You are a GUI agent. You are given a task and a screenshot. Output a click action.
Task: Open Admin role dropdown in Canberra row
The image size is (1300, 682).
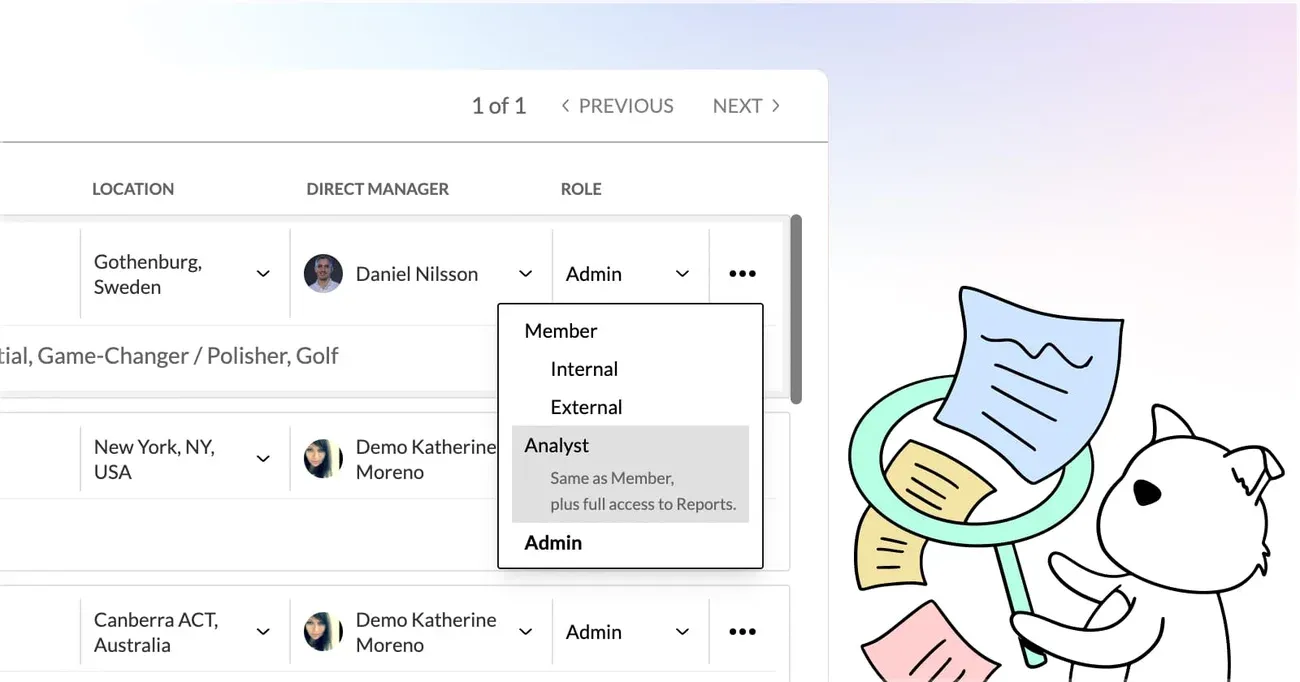682,631
